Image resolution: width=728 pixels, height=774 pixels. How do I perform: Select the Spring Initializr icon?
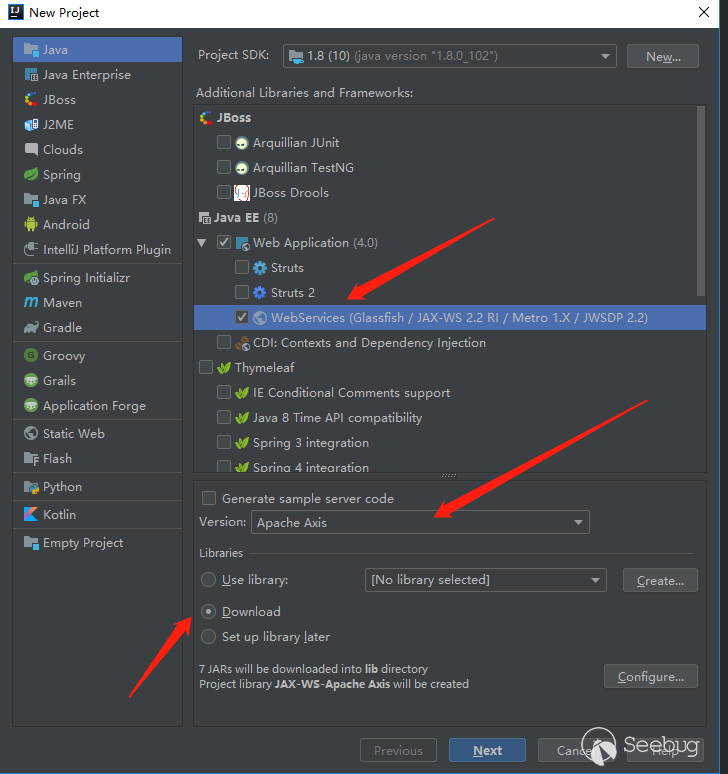point(31,277)
